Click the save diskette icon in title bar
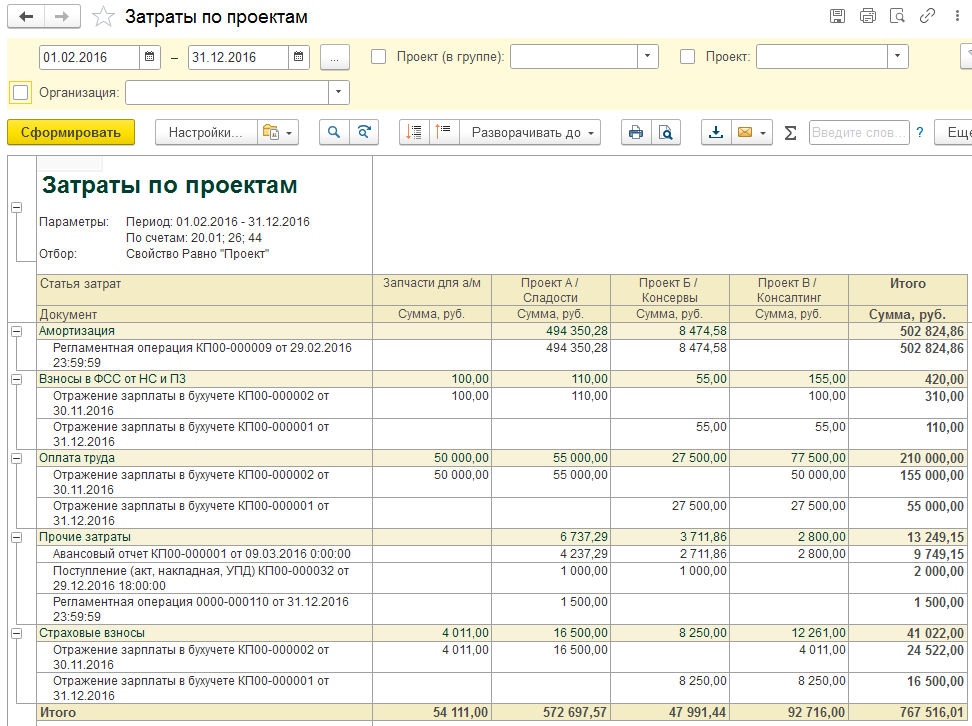The height and width of the screenshot is (726, 972). point(837,16)
